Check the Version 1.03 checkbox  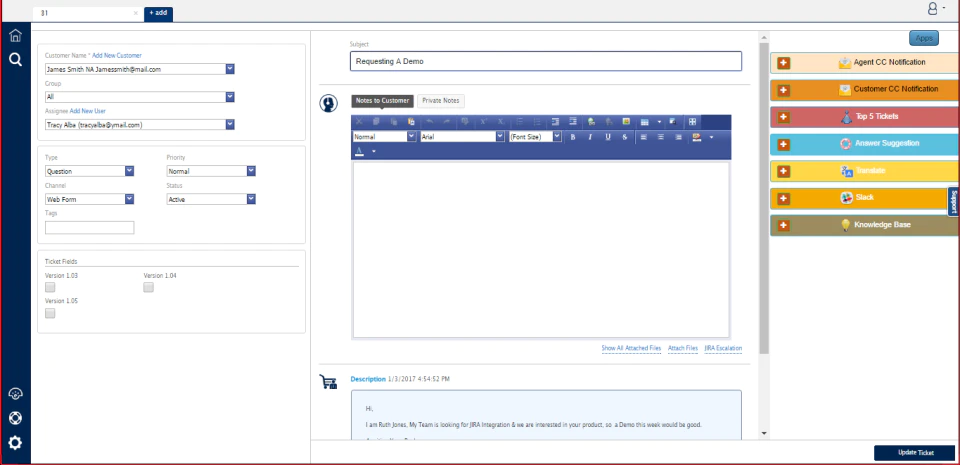[x=50, y=287]
